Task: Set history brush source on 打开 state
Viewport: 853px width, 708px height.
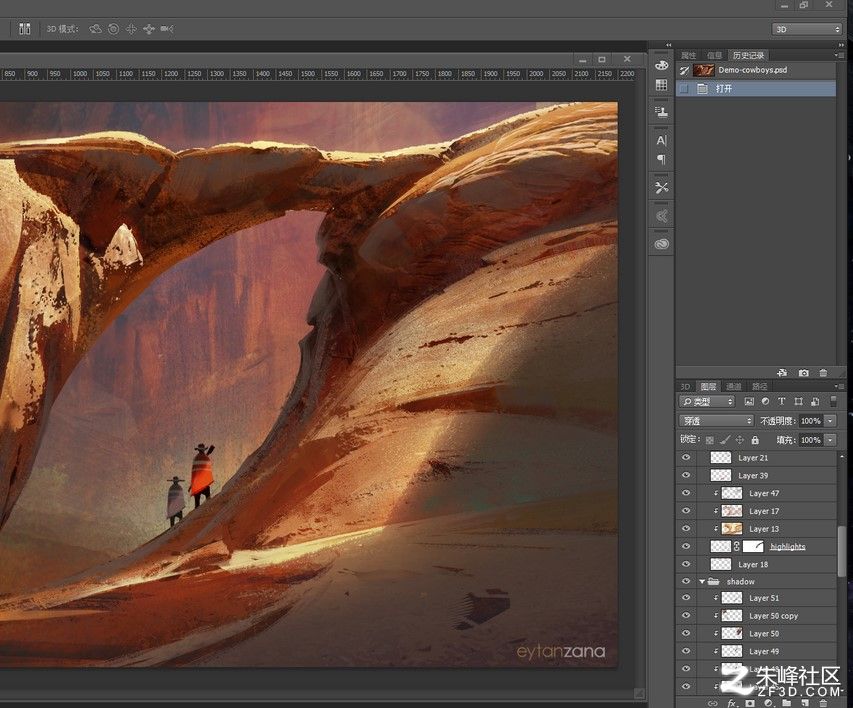Action: coord(684,88)
